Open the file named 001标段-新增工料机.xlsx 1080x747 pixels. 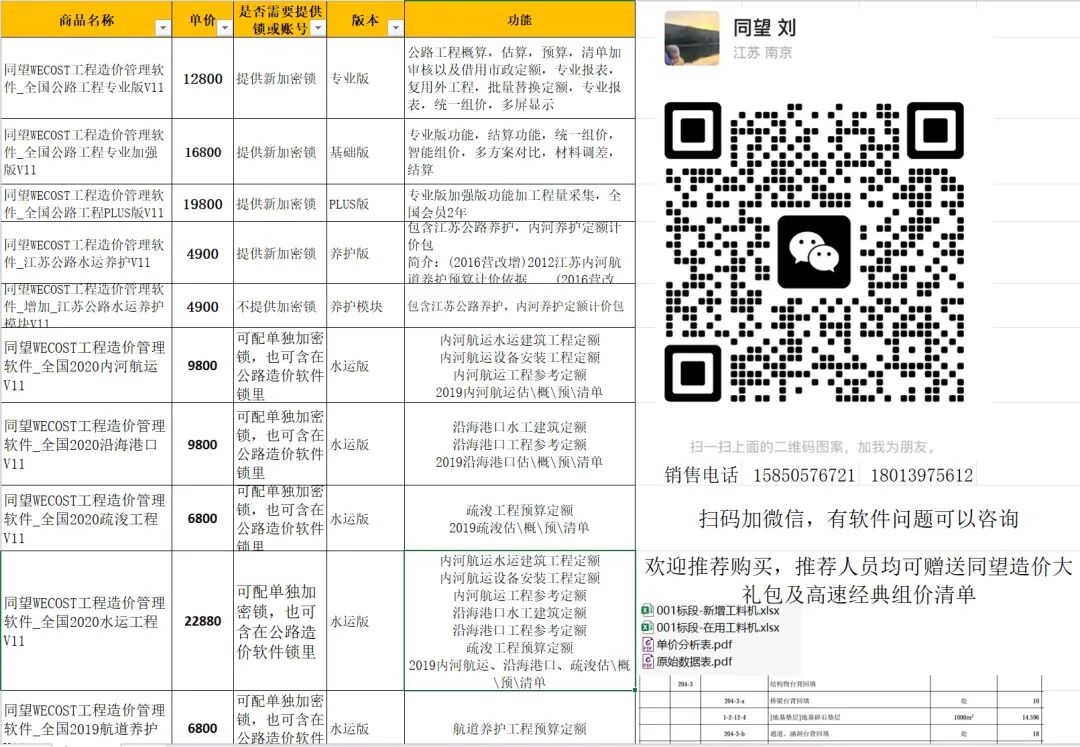pyautogui.click(x=719, y=611)
